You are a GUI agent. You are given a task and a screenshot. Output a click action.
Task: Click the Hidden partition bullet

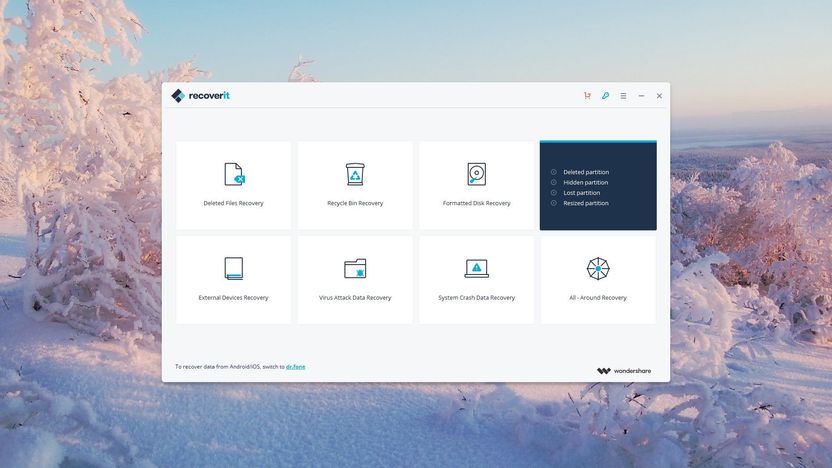coord(553,182)
